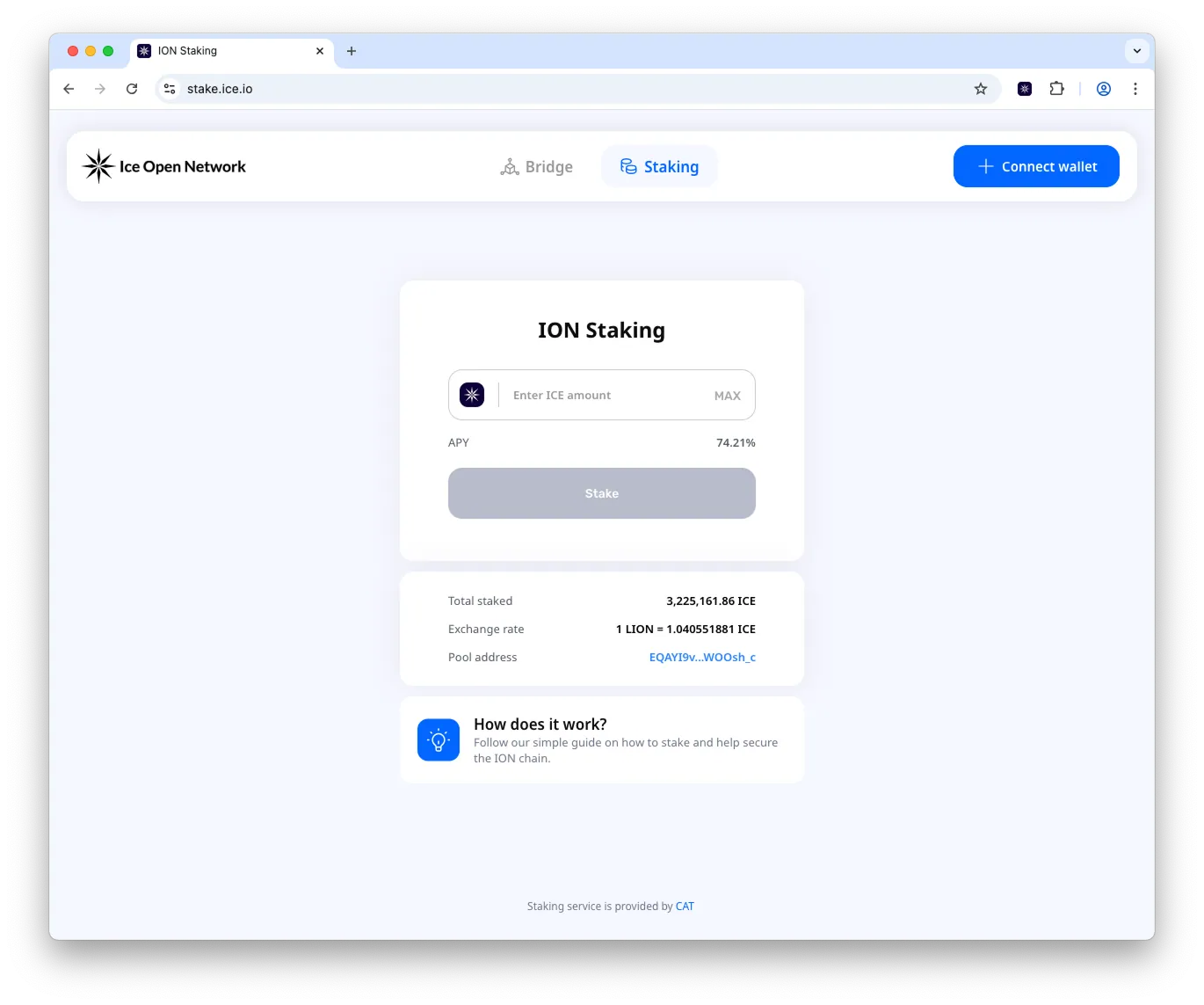This screenshot has width=1204, height=1005.
Task: Click the Ice Open Network brand name
Action: pyautogui.click(x=183, y=167)
